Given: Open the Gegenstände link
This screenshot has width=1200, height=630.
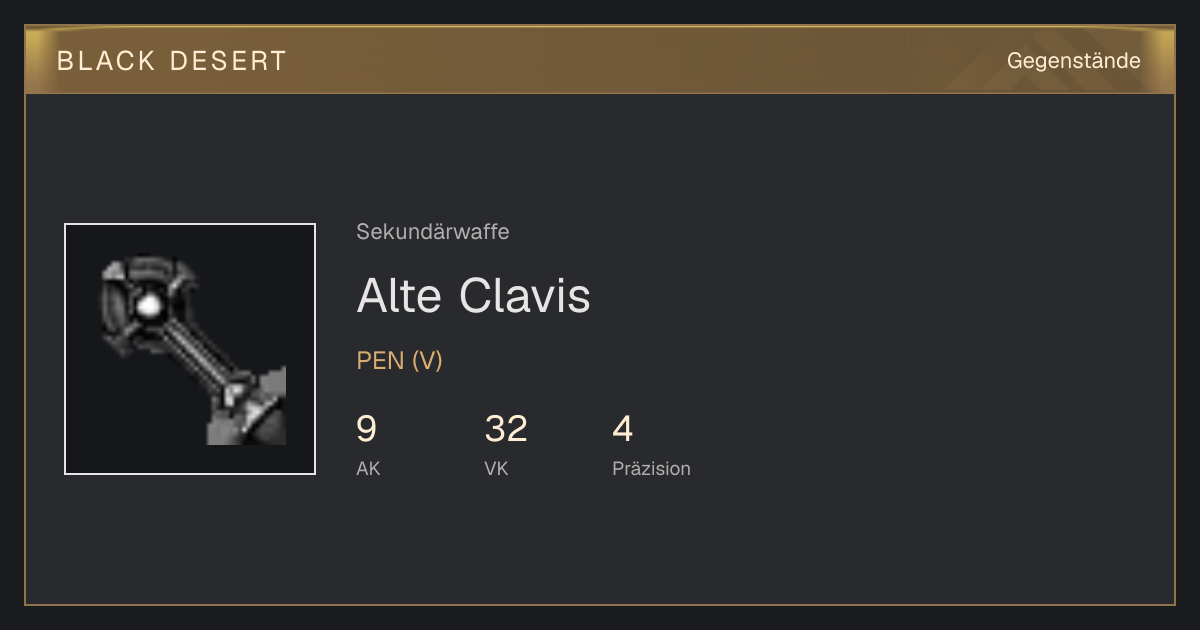Looking at the screenshot, I should coord(1073,61).
